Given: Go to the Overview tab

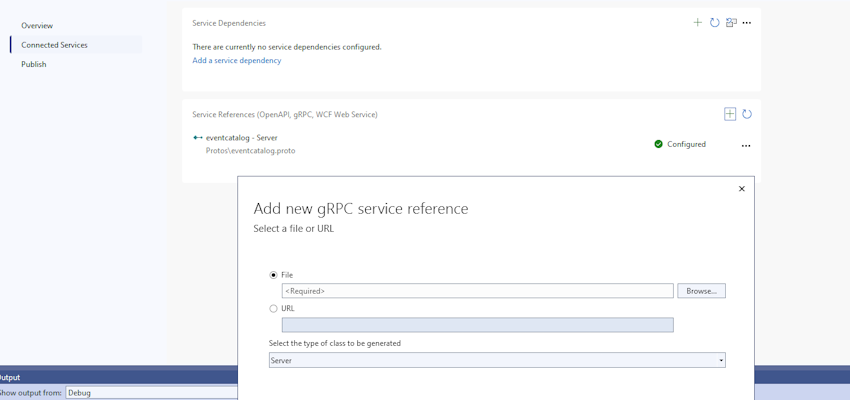Looking at the screenshot, I should (x=37, y=25).
